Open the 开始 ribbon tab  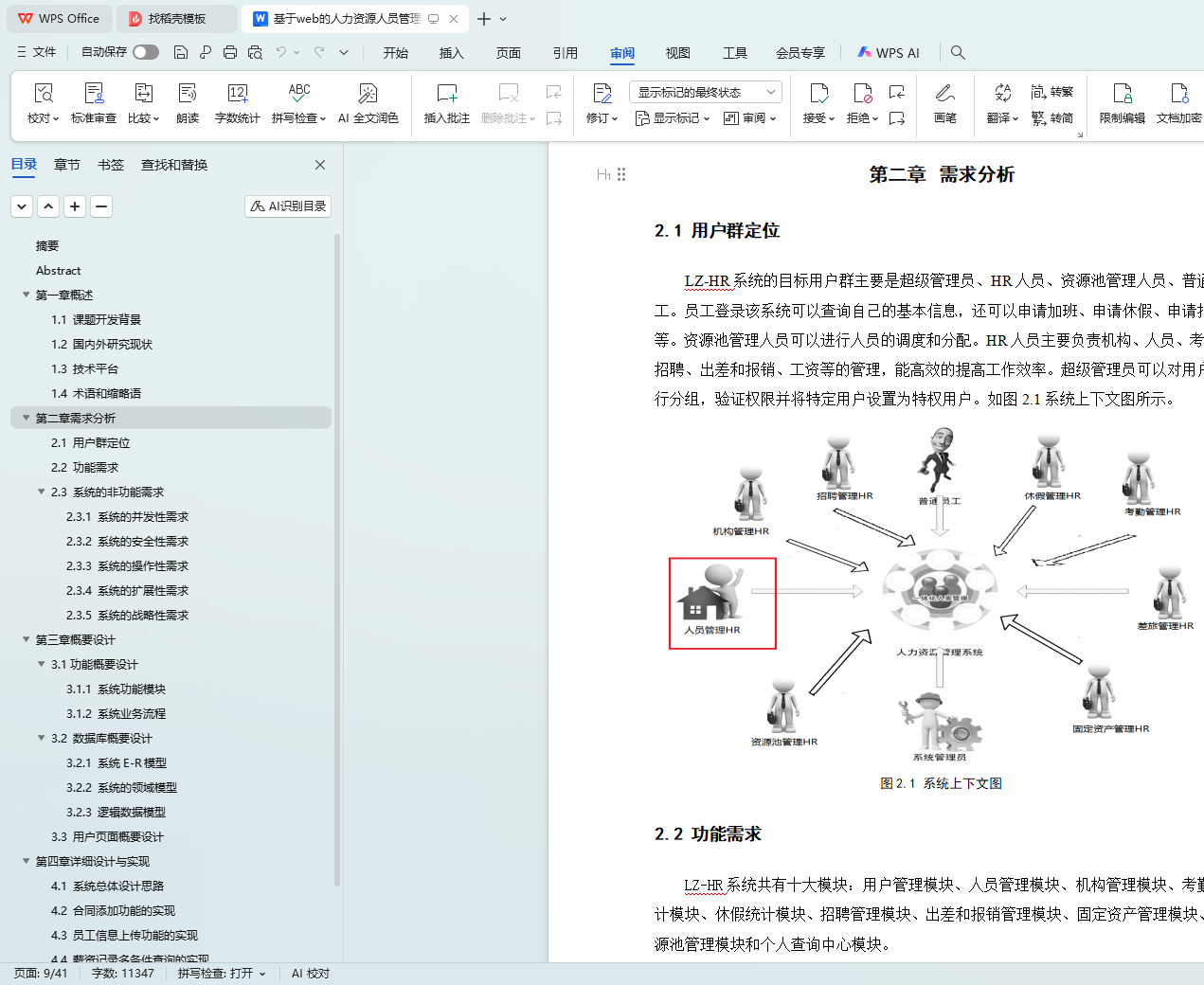396,52
